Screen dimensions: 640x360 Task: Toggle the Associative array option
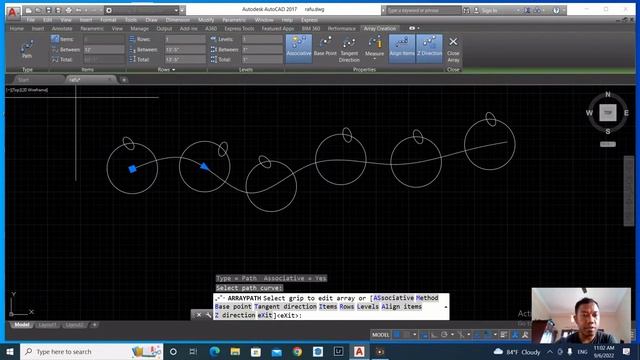pyautogui.click(x=299, y=49)
